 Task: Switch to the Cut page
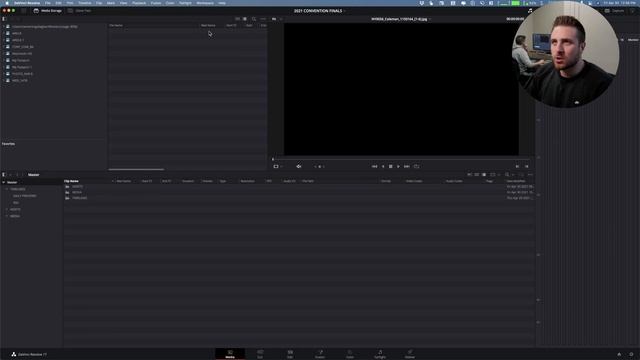tap(260, 354)
